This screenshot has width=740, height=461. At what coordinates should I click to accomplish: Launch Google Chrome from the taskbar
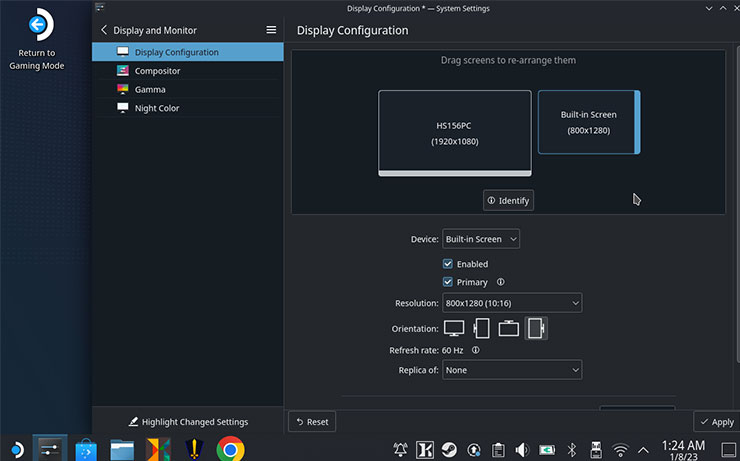(230, 449)
